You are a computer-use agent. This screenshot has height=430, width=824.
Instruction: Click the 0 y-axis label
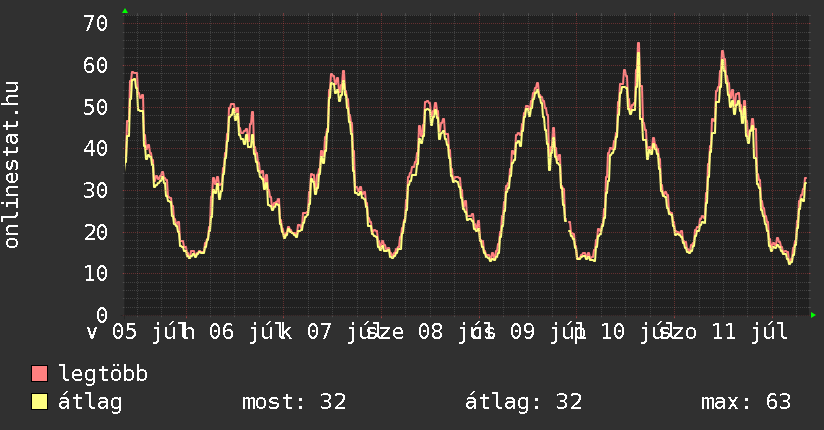[x=102, y=315]
